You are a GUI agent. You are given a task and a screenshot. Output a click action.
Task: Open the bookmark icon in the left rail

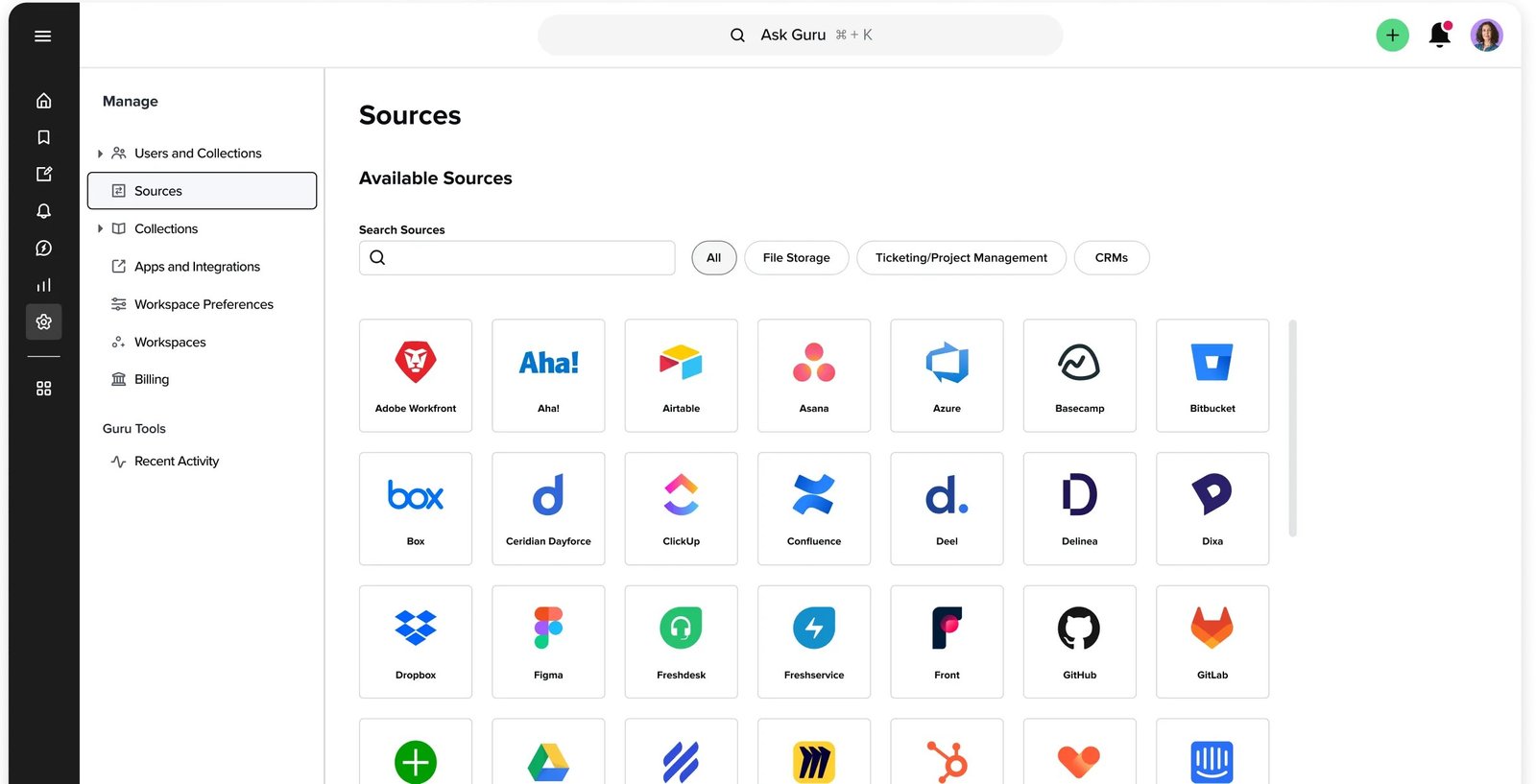click(x=43, y=137)
